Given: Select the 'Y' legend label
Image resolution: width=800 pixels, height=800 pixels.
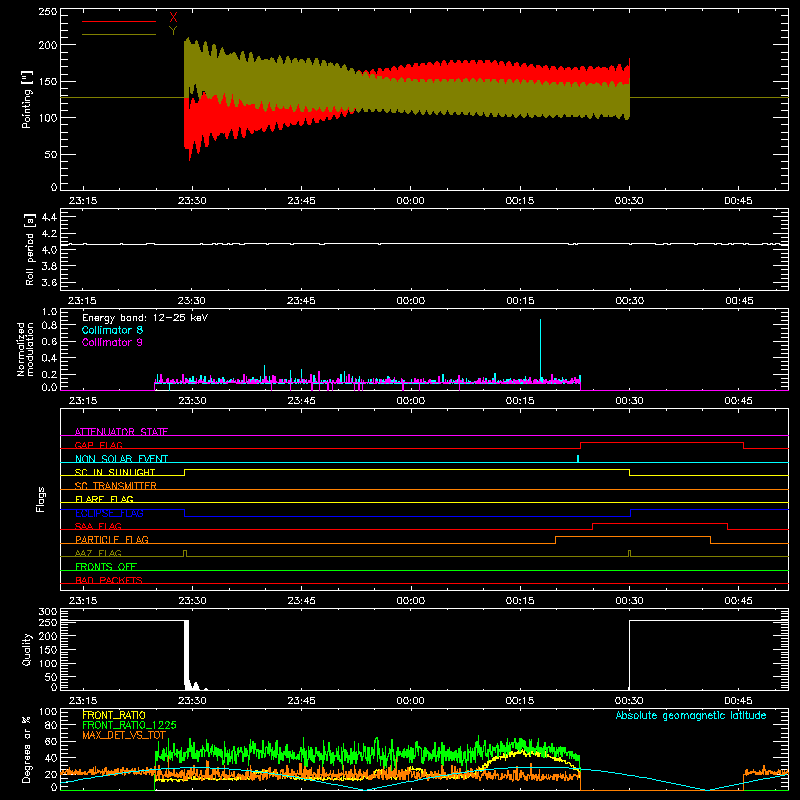Looking at the screenshot, I should pos(173,31).
